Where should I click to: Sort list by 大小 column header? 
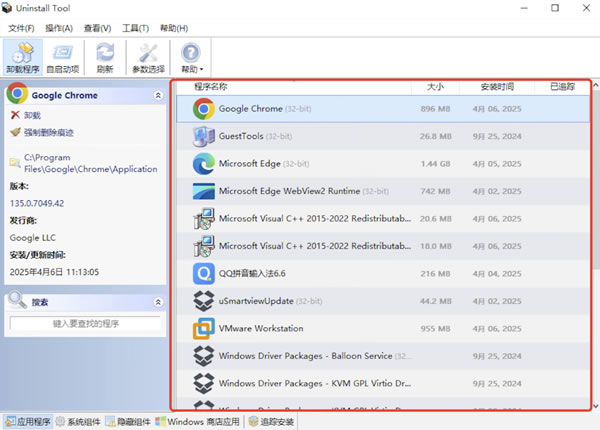(435, 87)
